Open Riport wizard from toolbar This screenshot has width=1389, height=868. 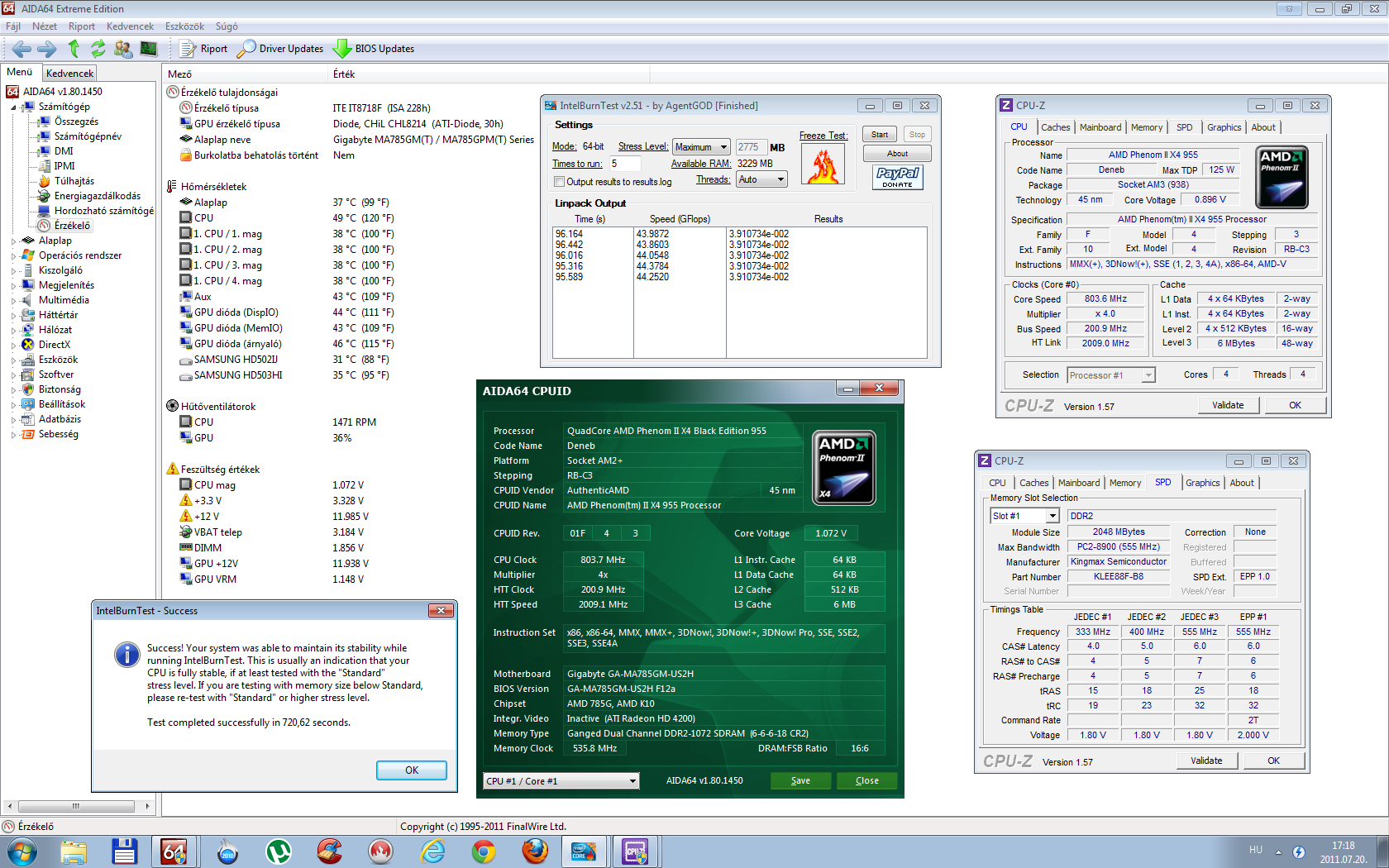pos(203,49)
